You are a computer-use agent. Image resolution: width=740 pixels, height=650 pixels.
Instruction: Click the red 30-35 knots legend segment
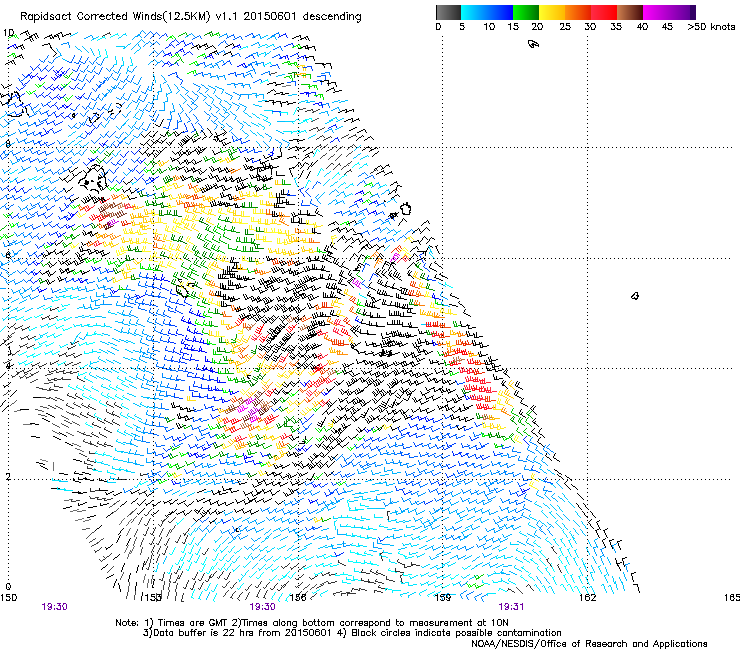tap(604, 12)
